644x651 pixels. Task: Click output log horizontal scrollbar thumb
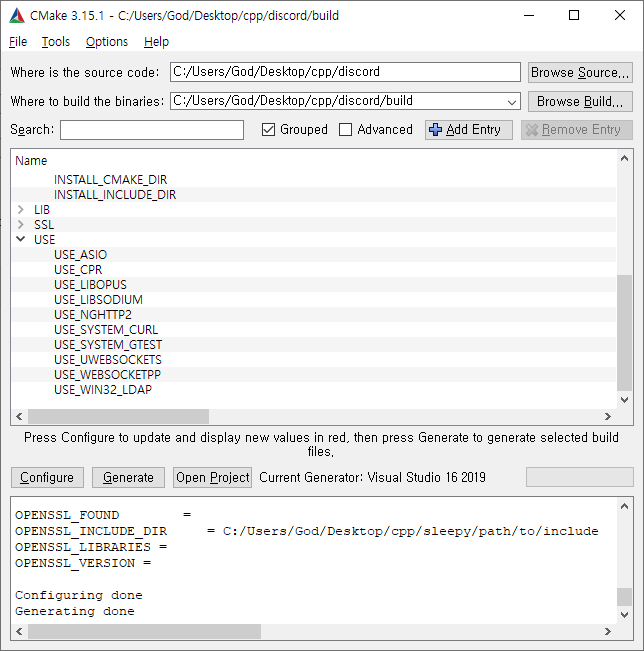144,631
